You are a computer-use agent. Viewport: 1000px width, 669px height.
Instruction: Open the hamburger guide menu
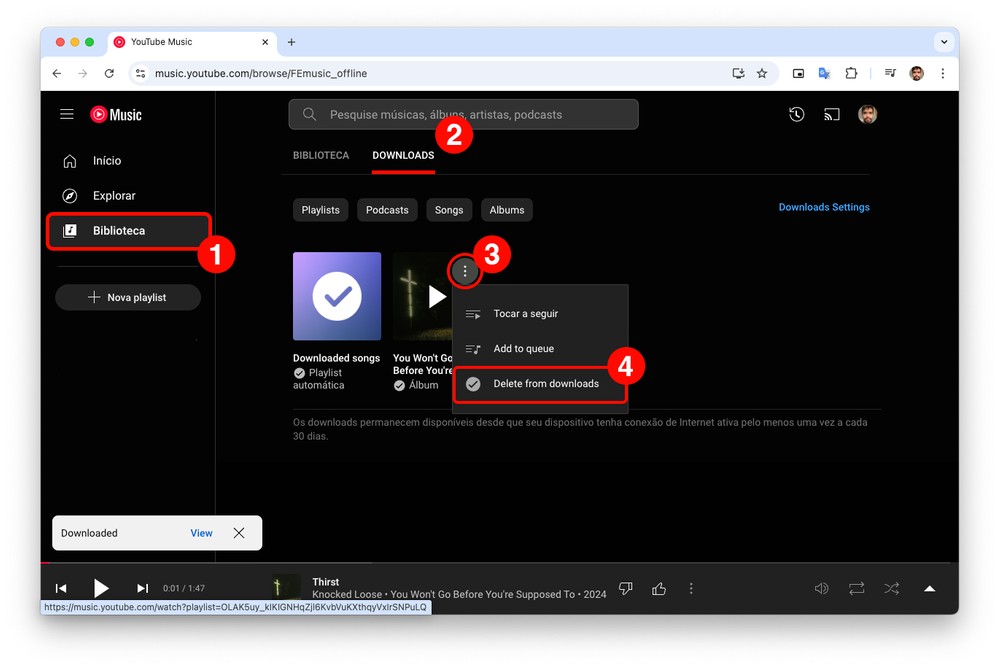click(67, 115)
